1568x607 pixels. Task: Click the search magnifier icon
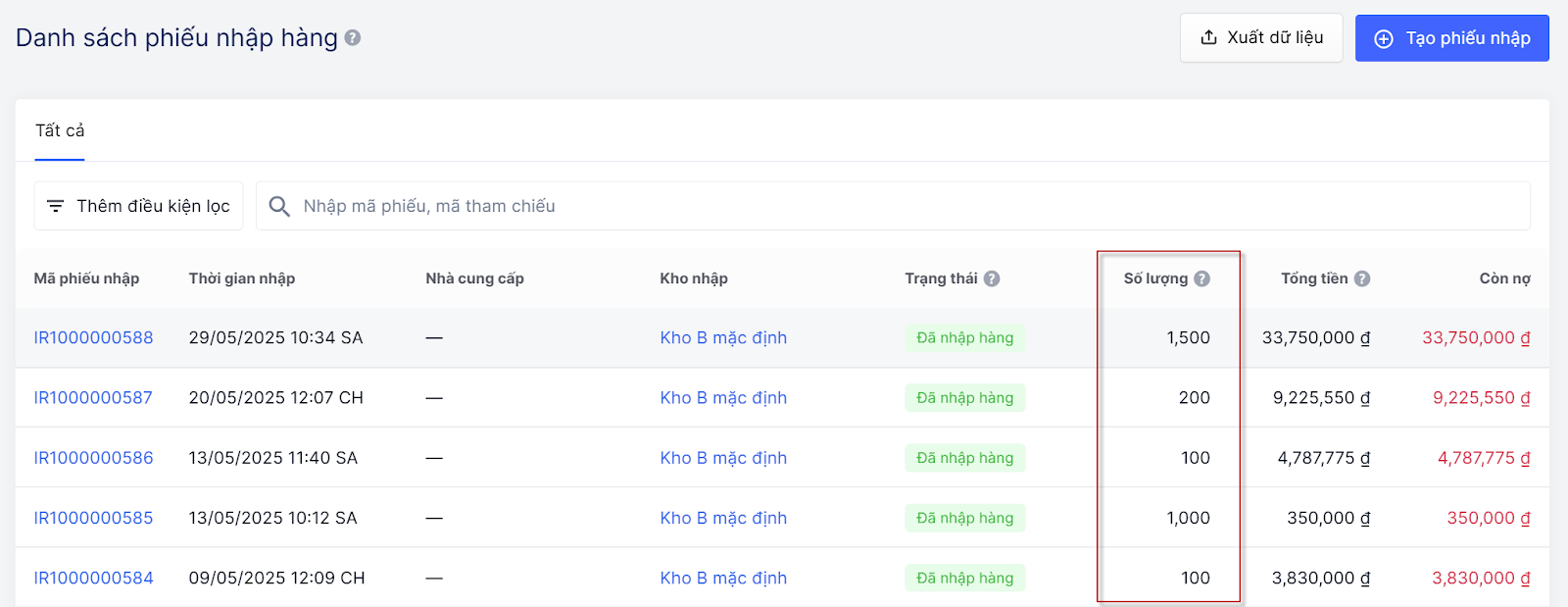279,206
